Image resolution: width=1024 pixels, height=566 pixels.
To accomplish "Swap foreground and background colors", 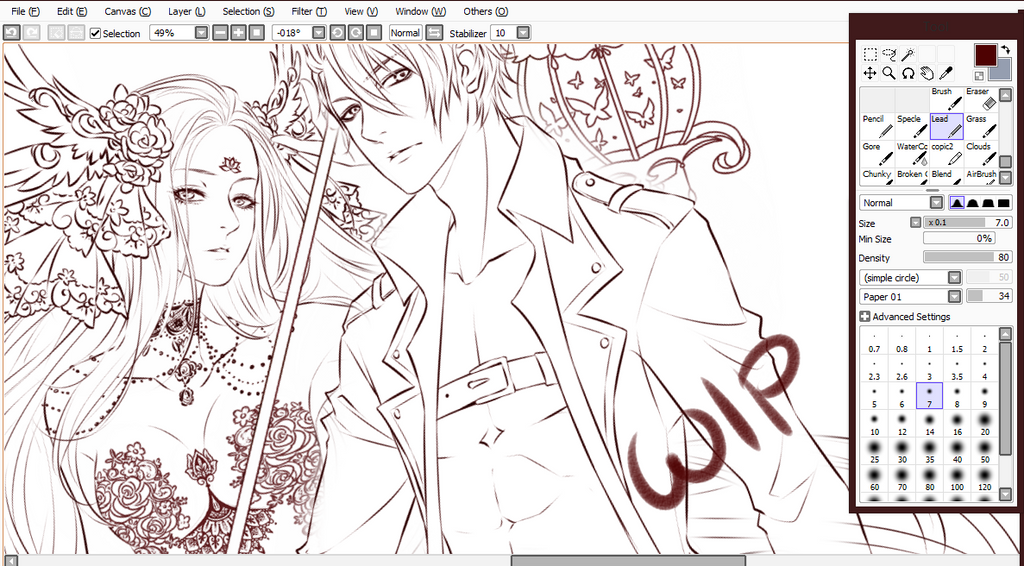I will [1005, 50].
